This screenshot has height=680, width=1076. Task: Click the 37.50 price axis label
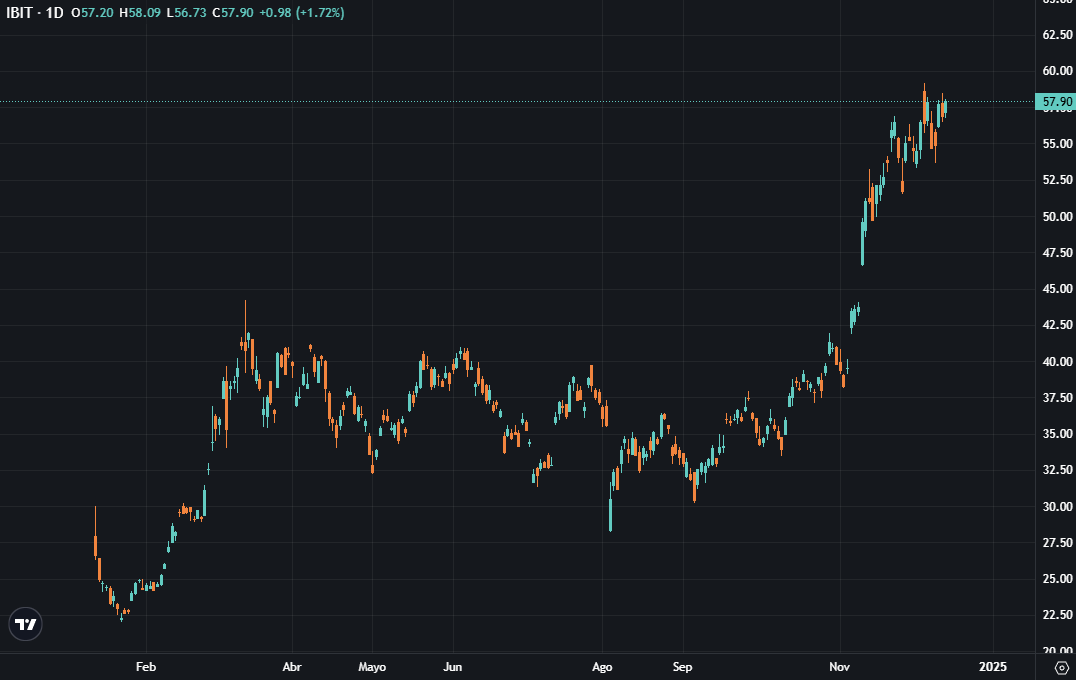1057,397
